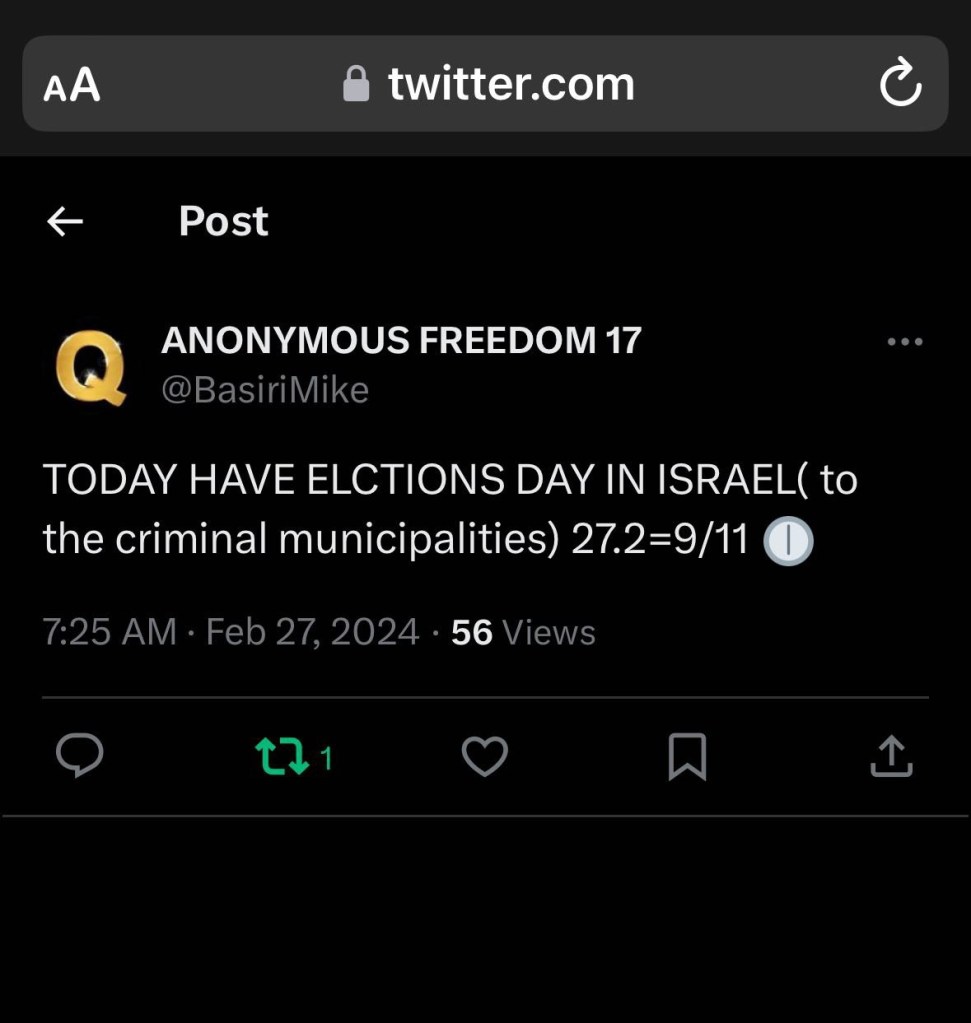Open the share upload icon

coord(891,756)
